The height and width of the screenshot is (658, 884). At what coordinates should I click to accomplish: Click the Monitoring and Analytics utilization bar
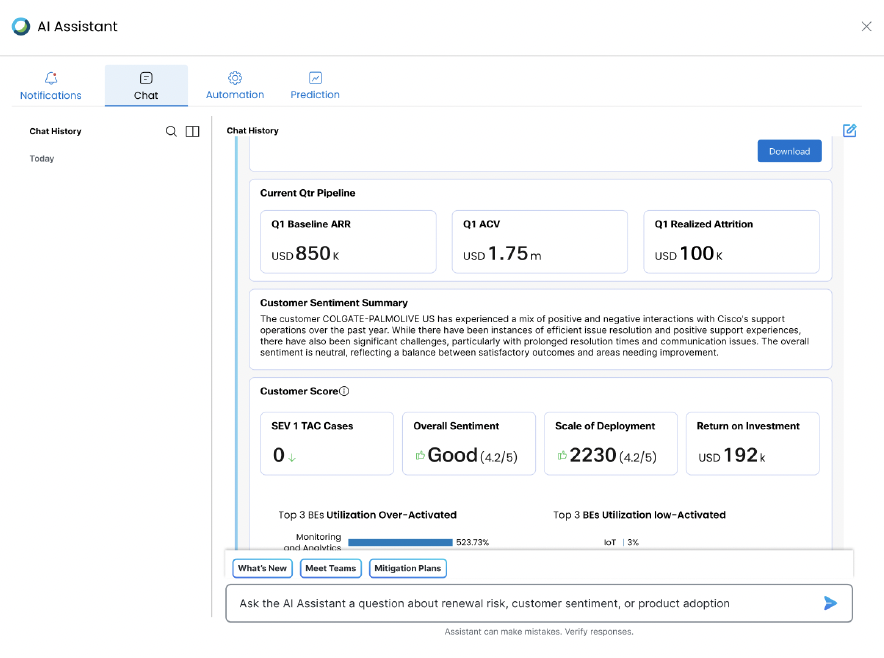click(400, 542)
